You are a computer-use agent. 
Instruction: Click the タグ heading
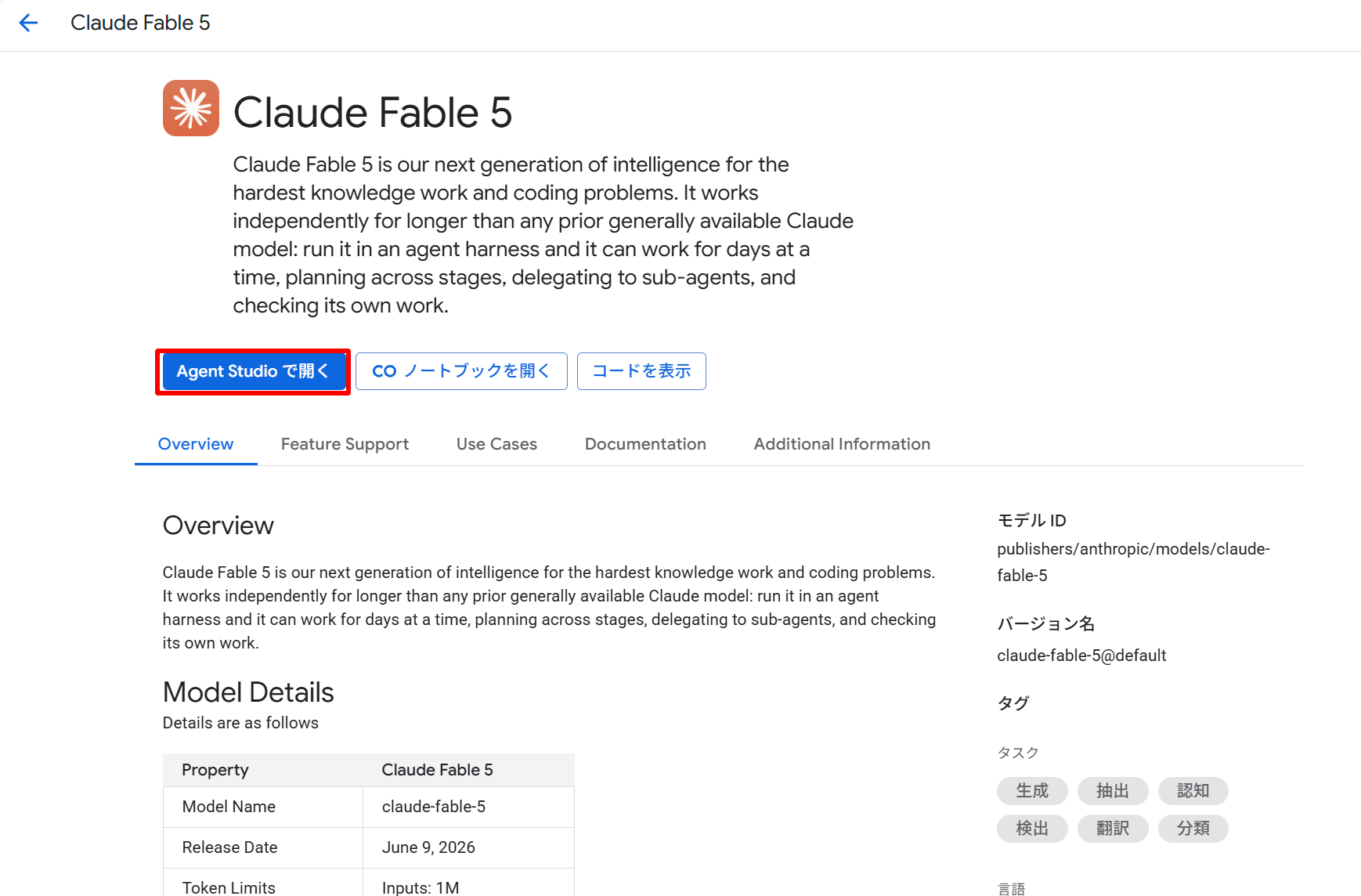point(1013,703)
